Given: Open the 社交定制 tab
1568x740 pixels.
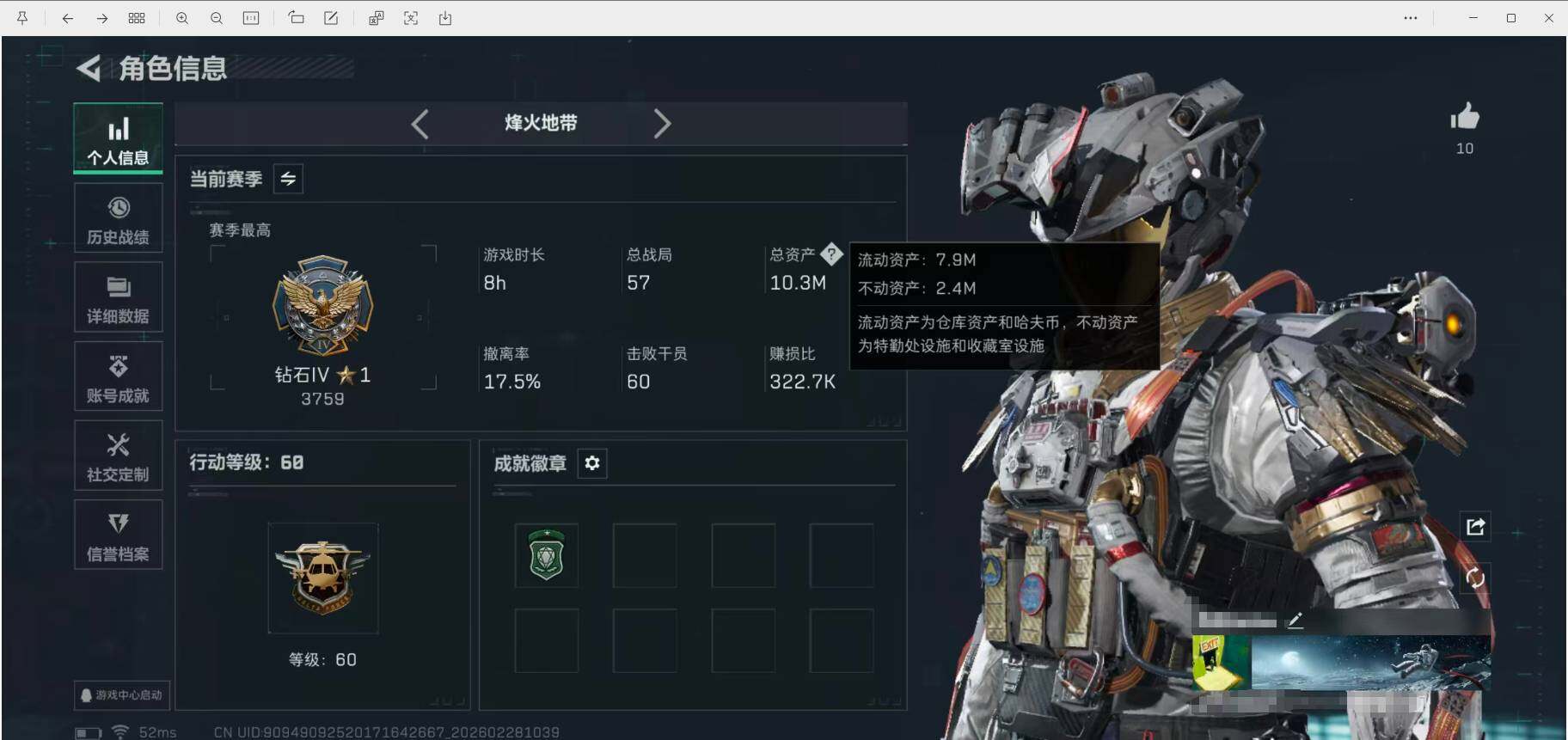Looking at the screenshot, I should tap(118, 456).
